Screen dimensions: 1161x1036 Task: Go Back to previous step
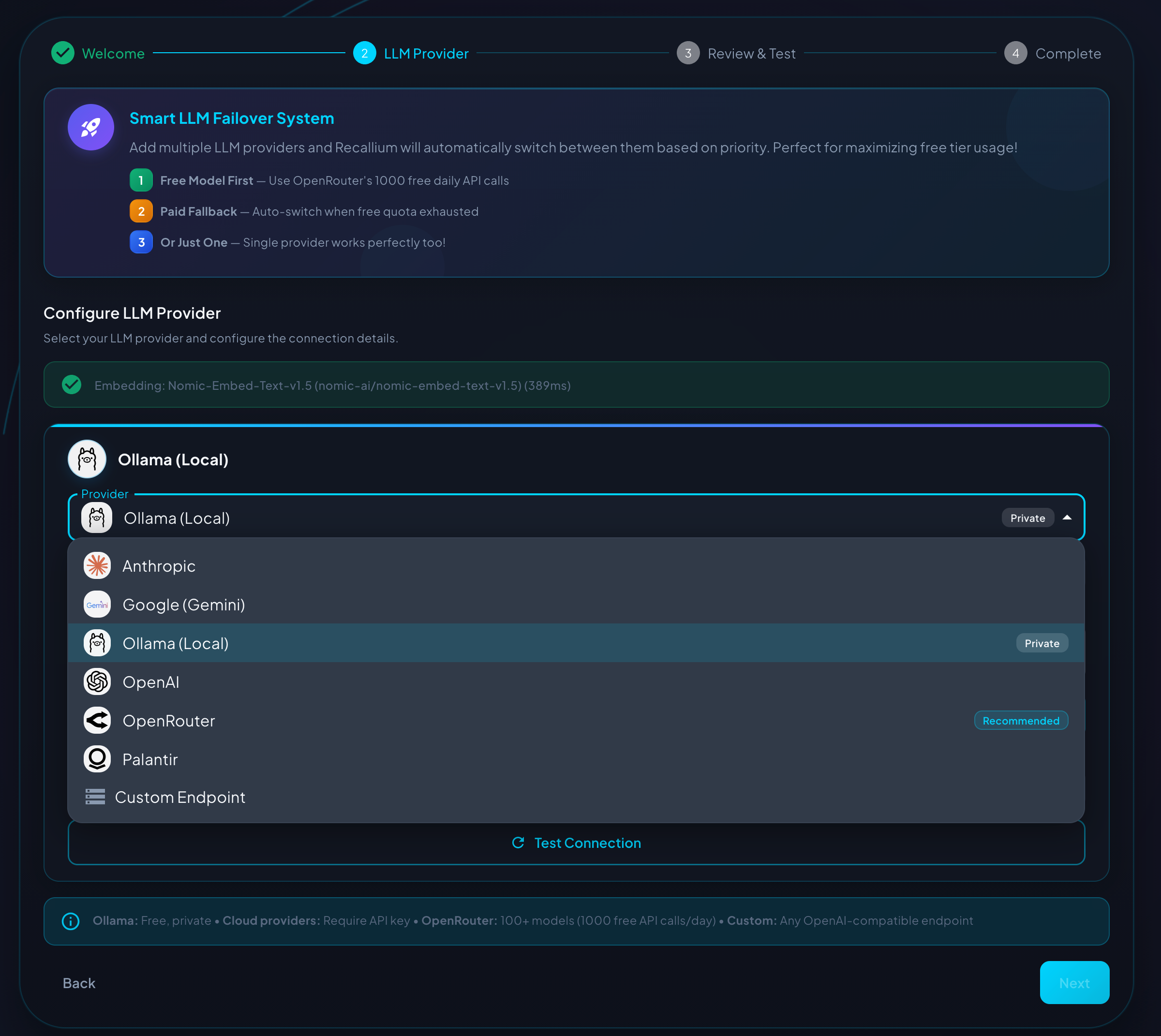pyautogui.click(x=79, y=983)
